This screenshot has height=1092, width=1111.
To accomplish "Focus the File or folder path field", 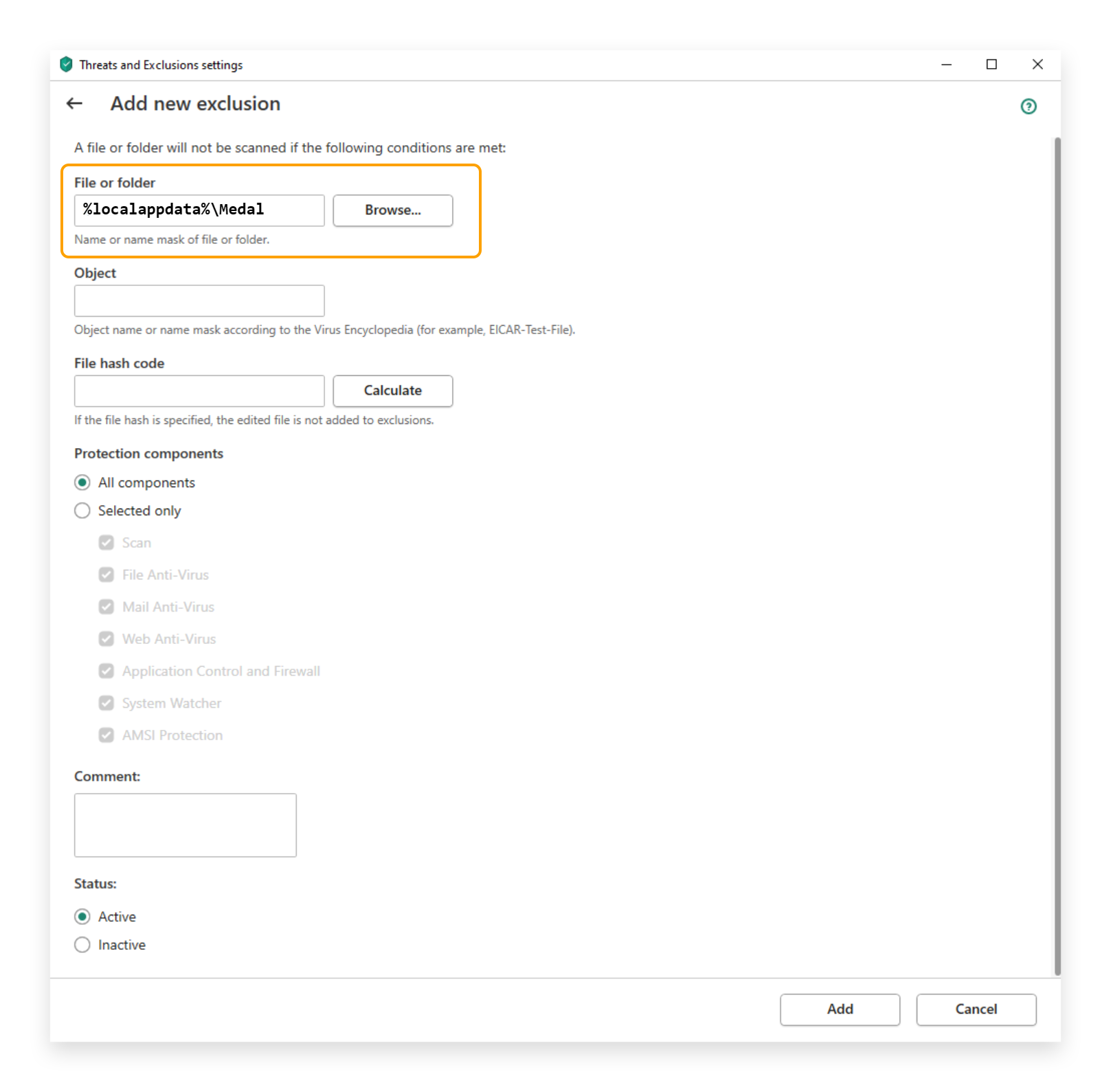I will (199, 210).
